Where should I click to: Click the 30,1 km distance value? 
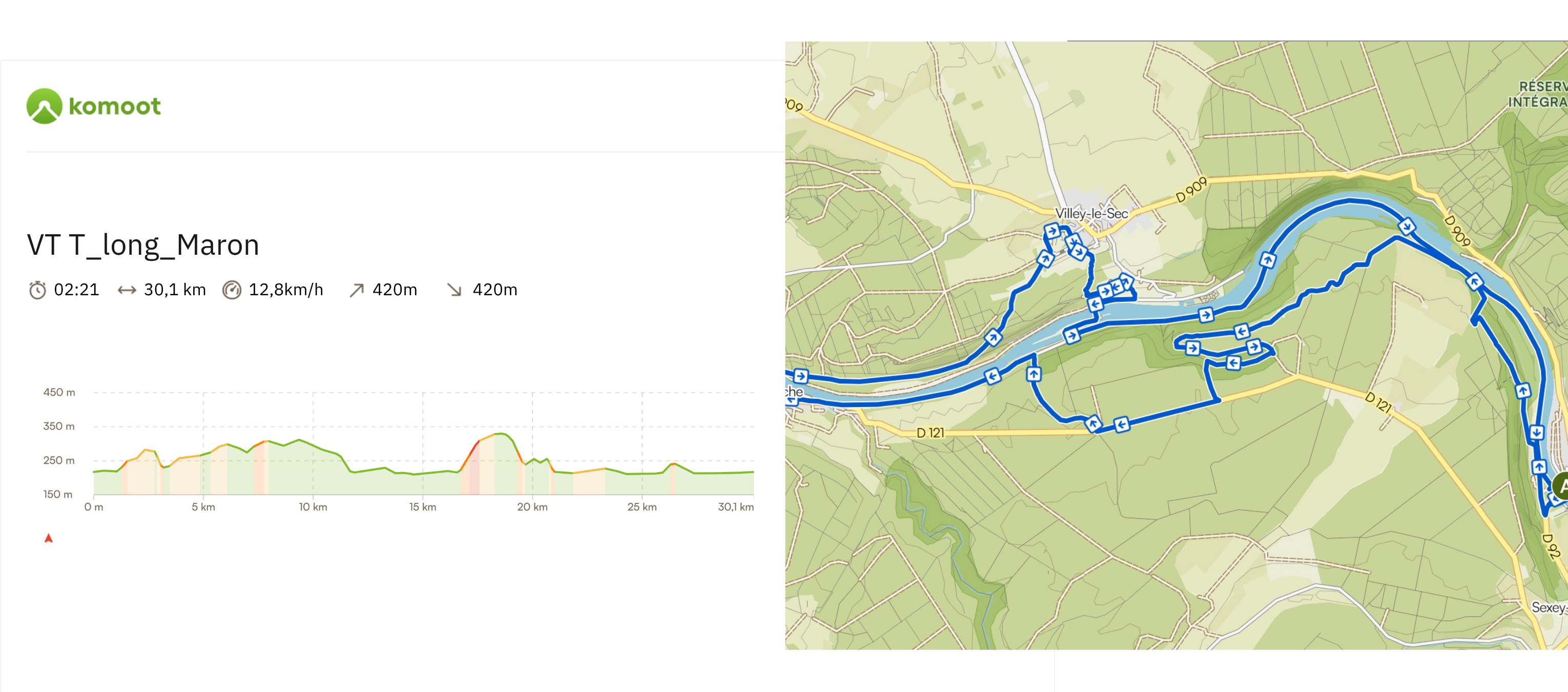(x=175, y=290)
